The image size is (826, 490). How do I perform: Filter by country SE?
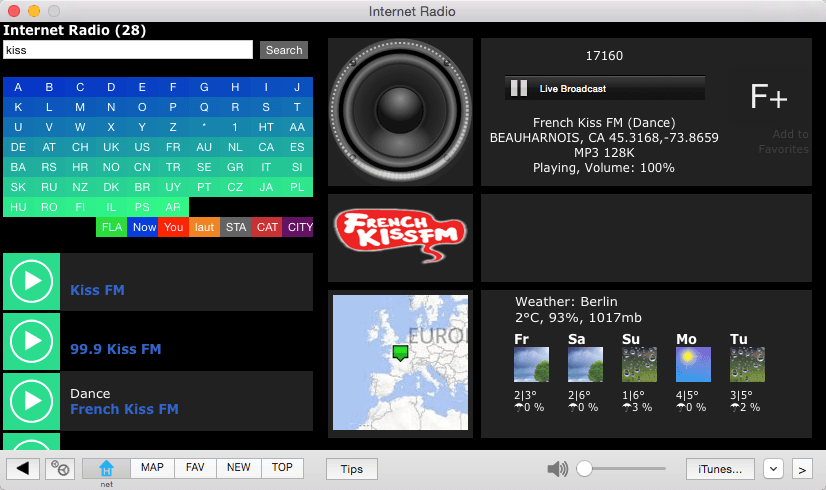(x=204, y=168)
